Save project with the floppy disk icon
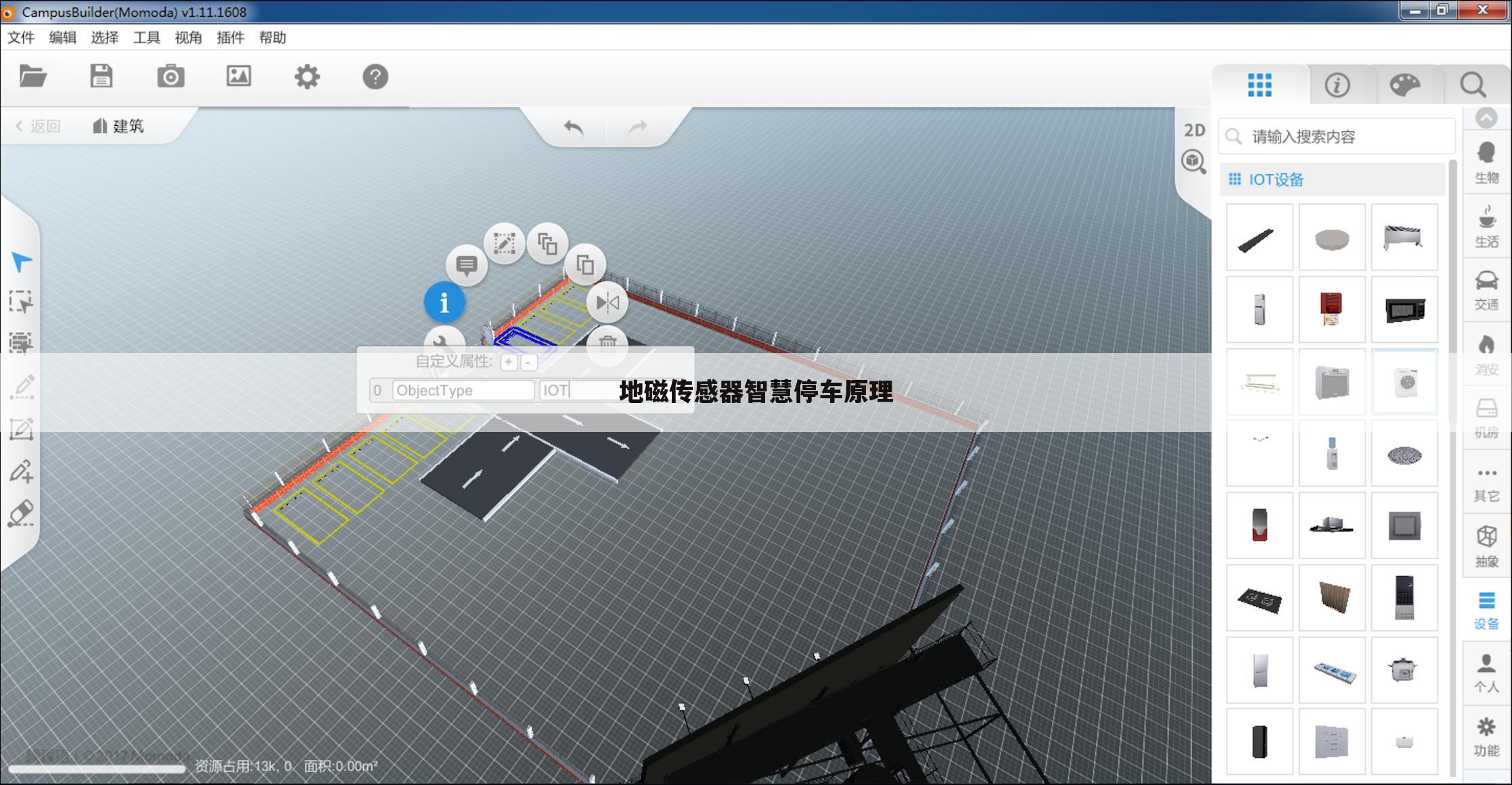Viewport: 1512px width, 785px height. [x=101, y=76]
